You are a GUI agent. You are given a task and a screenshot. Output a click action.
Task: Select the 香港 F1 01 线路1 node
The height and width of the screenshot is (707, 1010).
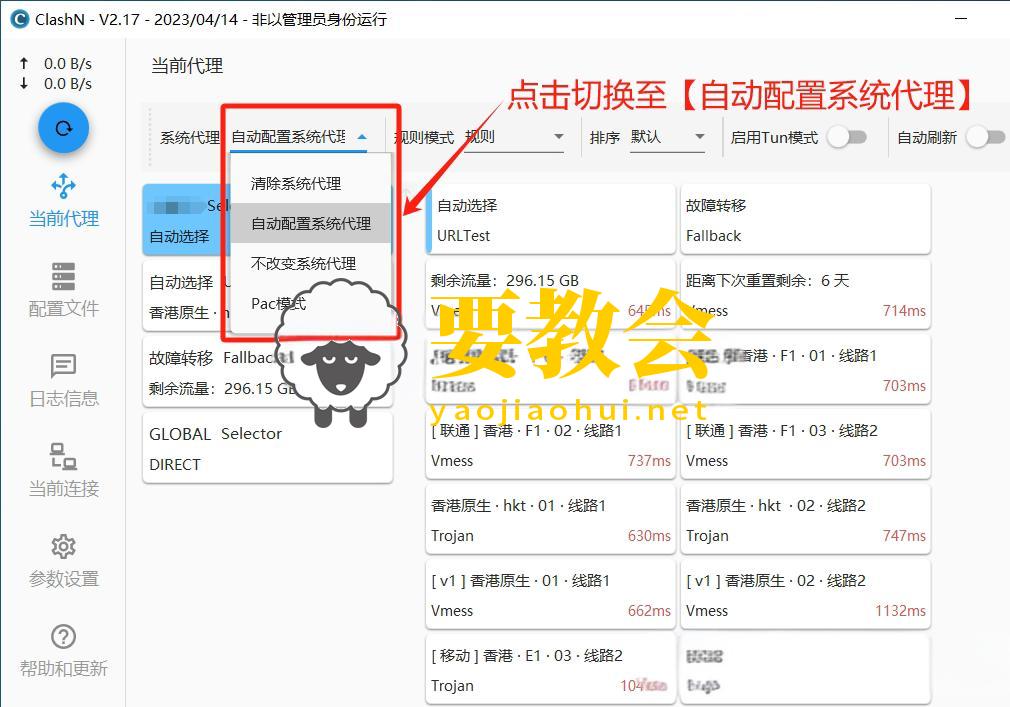pyautogui.click(x=805, y=370)
